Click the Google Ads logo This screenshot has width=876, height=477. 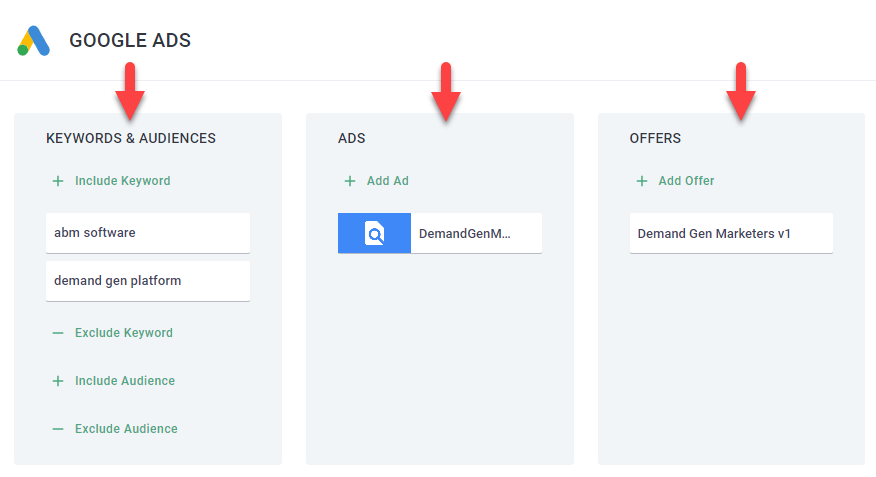[x=33, y=41]
